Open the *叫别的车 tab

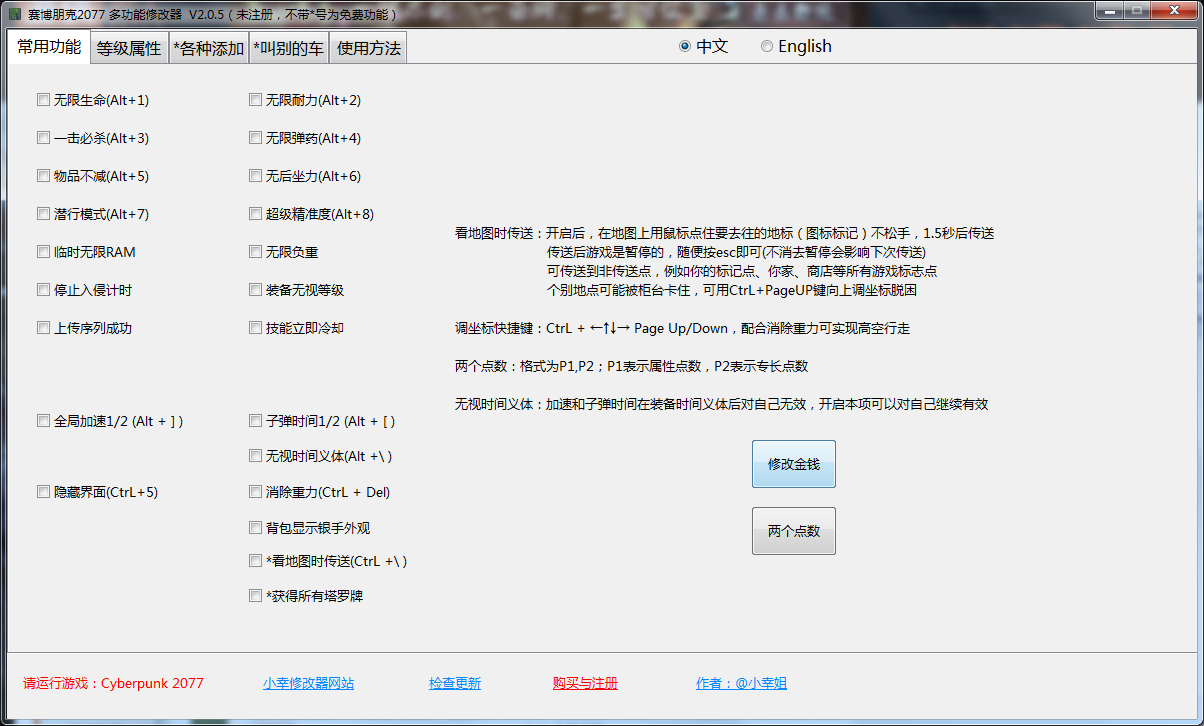288,46
